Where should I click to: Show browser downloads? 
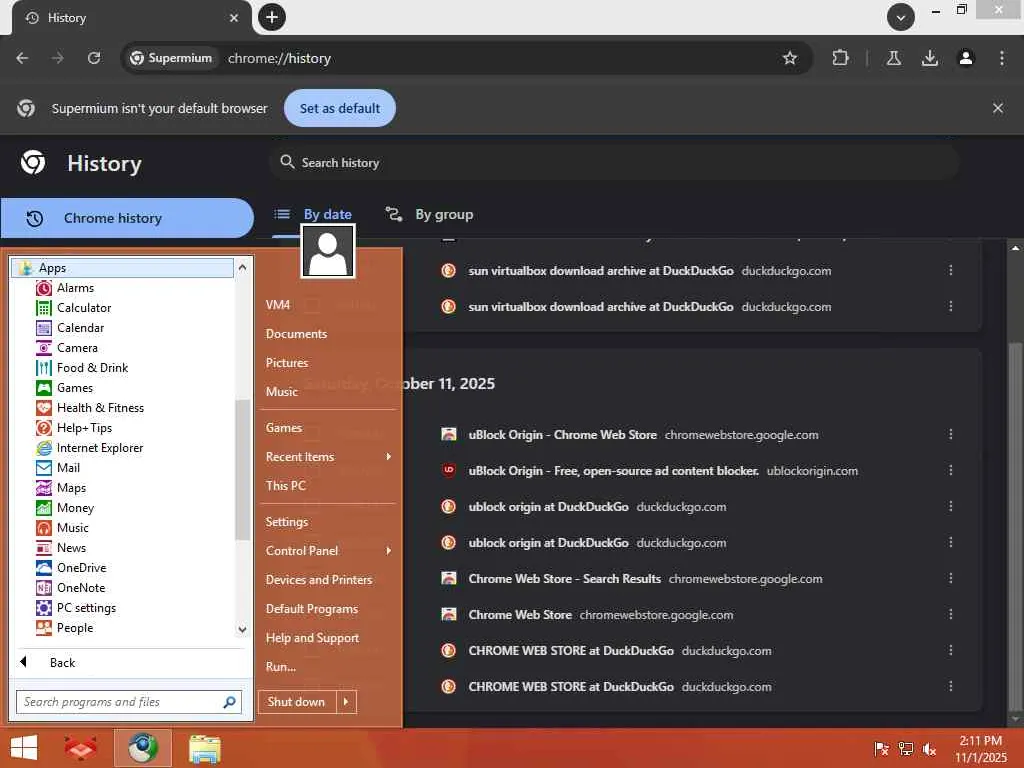pyautogui.click(x=930, y=58)
